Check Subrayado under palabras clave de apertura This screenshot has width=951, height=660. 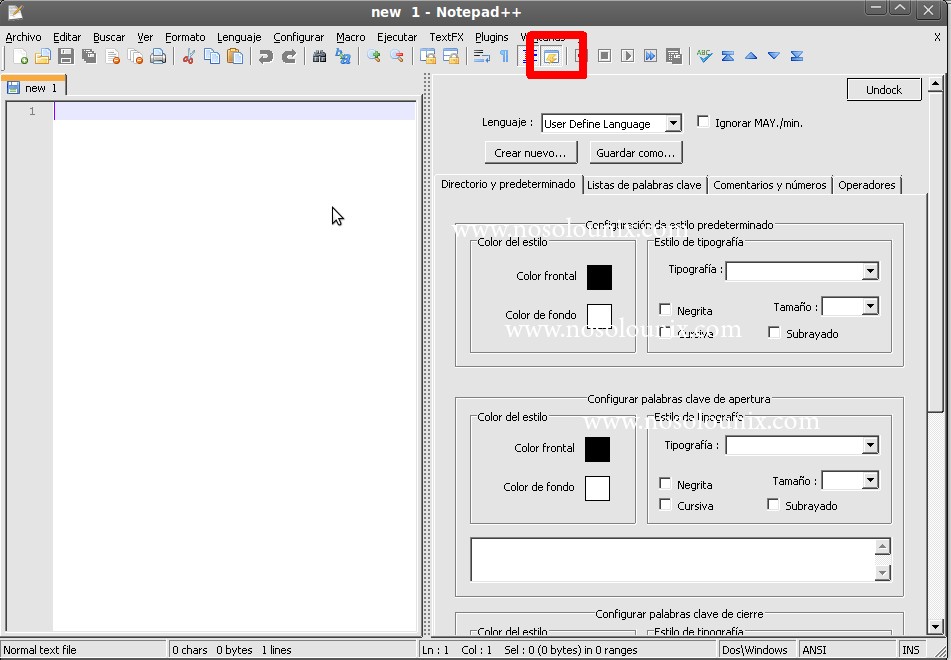[773, 505]
